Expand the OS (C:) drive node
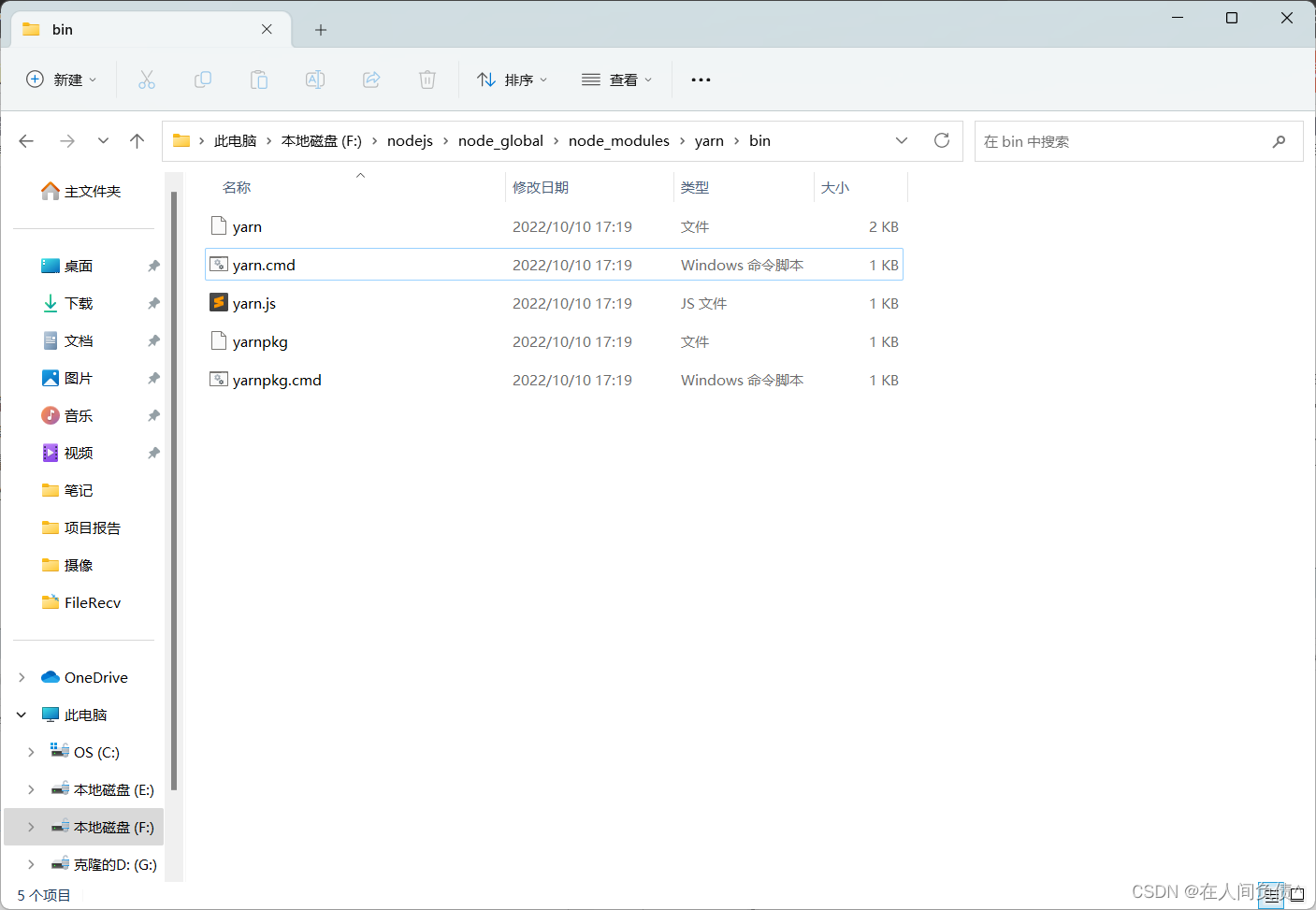 click(31, 752)
